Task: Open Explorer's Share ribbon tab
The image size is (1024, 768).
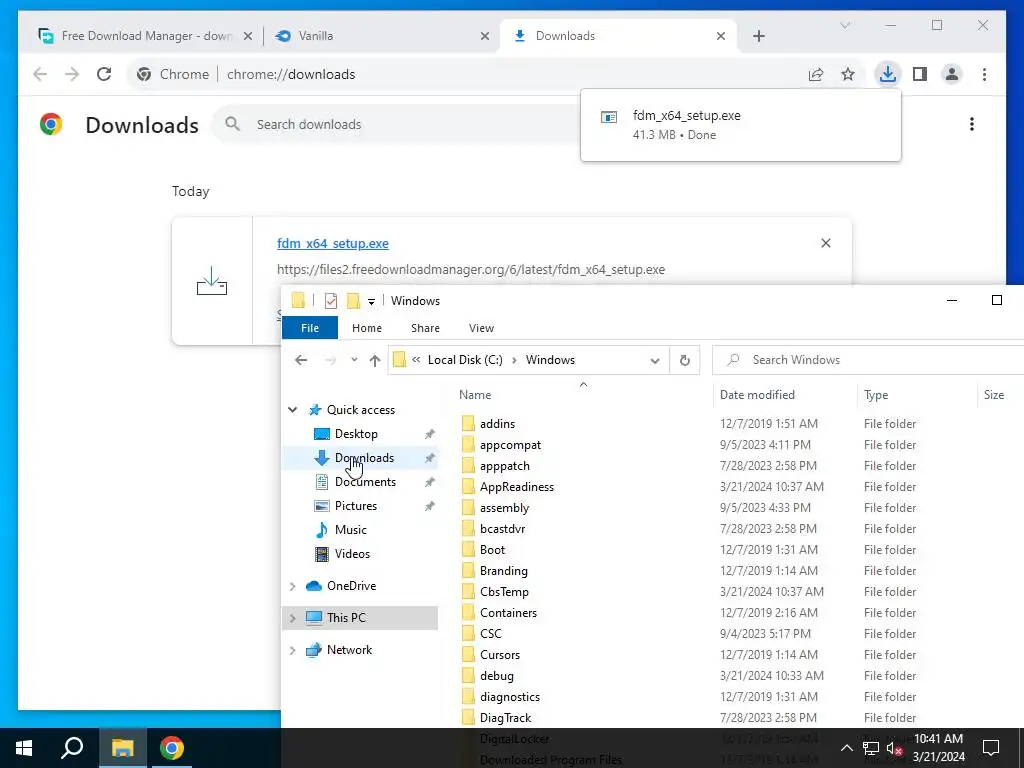Action: (x=425, y=328)
